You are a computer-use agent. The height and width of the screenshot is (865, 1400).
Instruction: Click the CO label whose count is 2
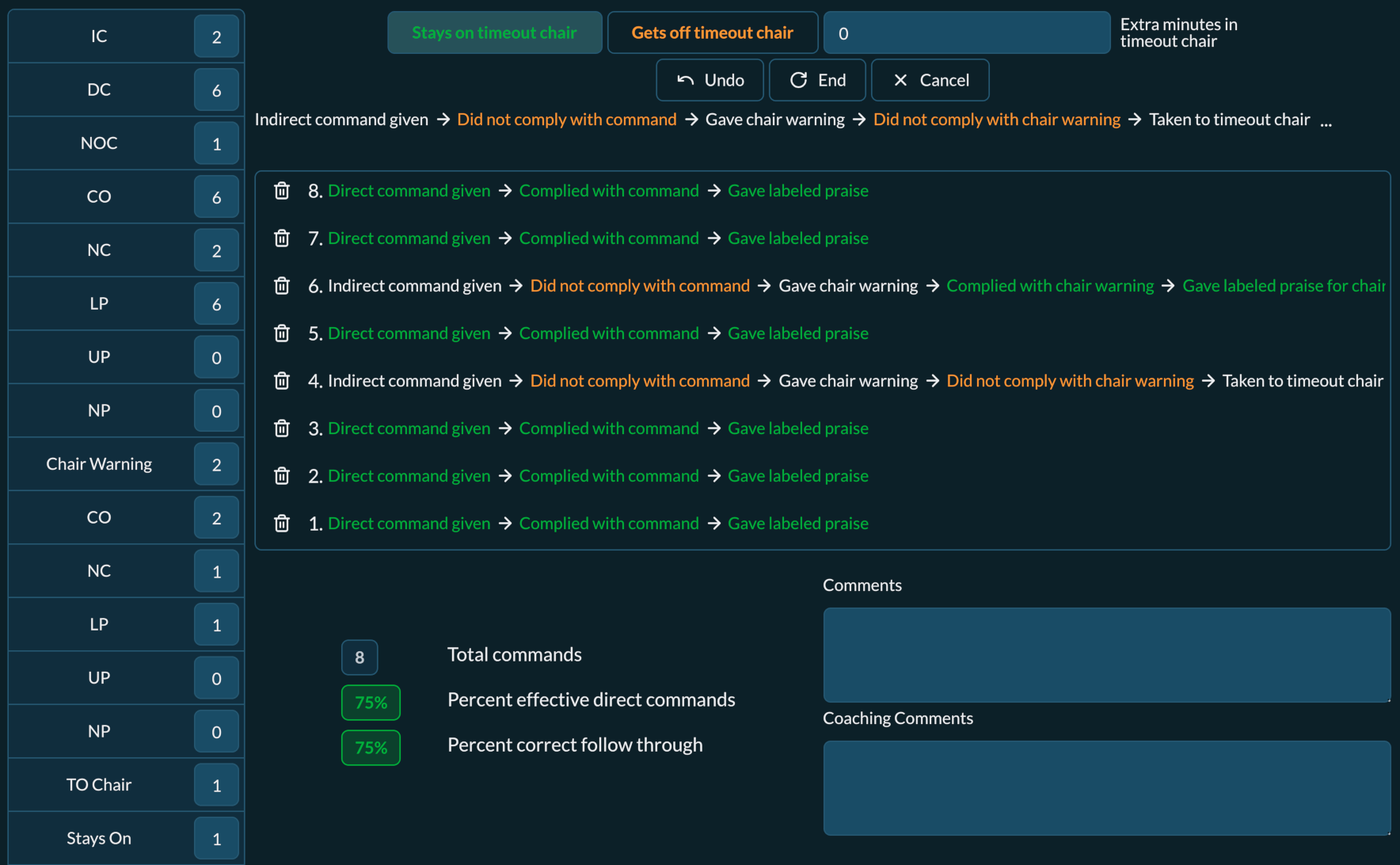[x=99, y=517]
